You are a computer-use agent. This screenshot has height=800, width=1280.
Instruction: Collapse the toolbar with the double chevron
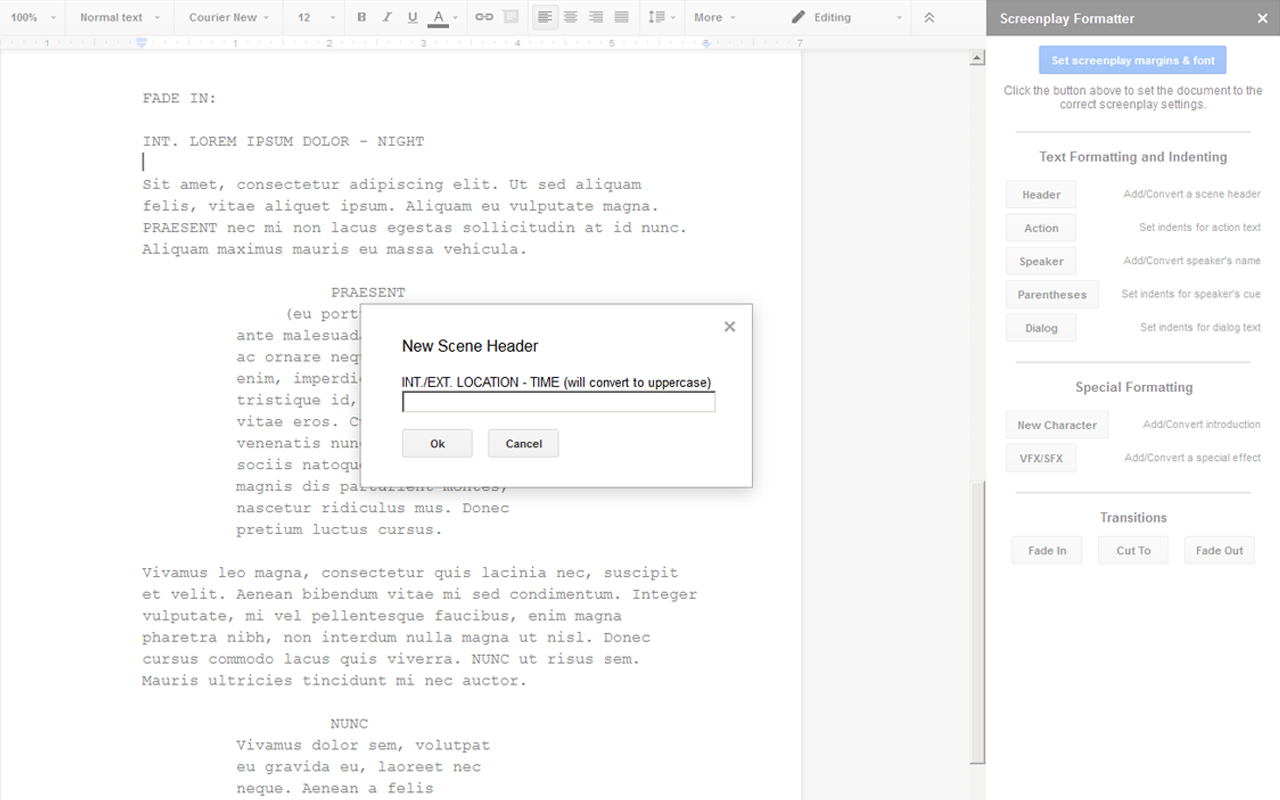929,17
